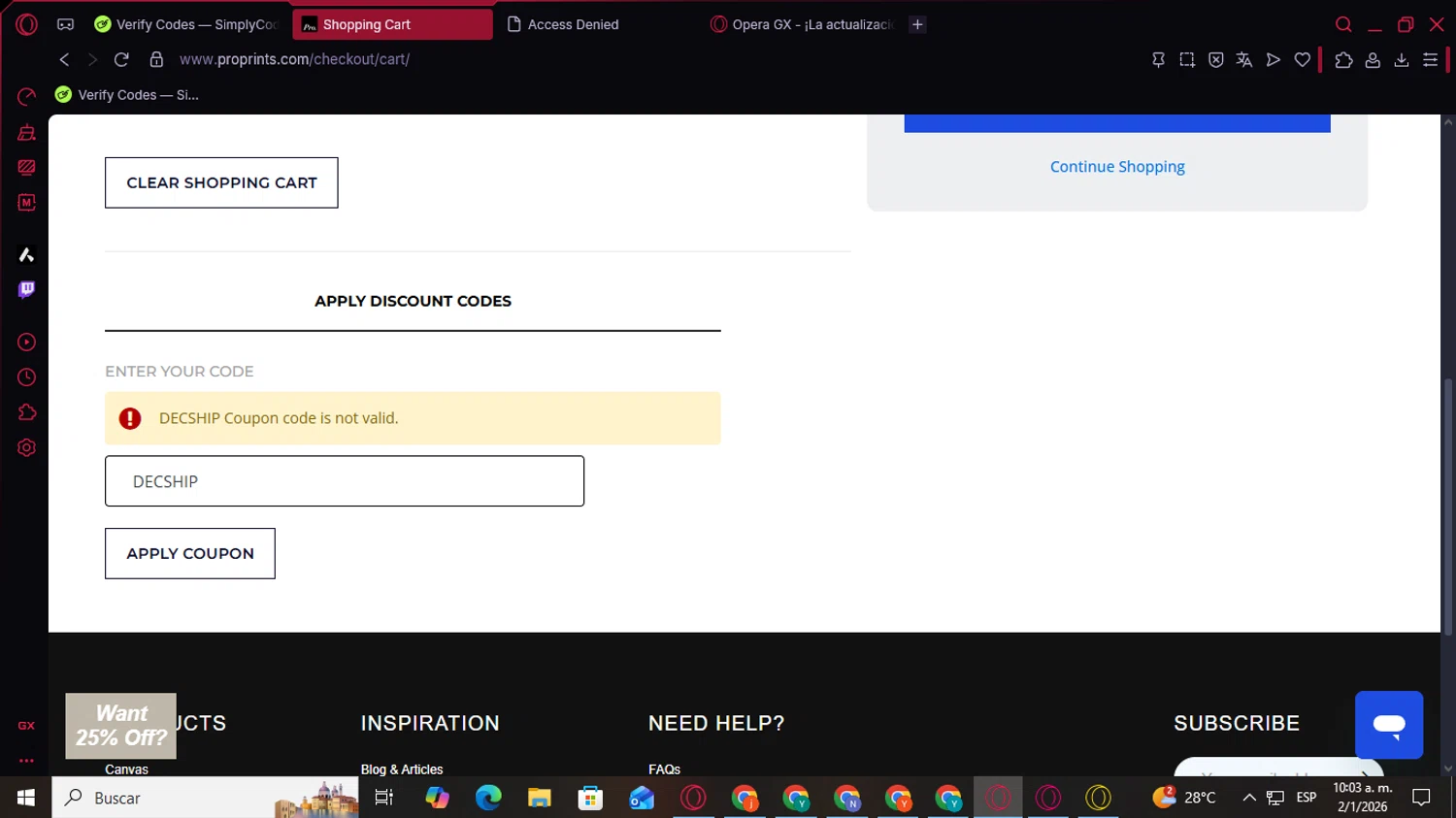Click the Buscar taskbar search box
This screenshot has height=818, width=1456.
pos(205,798)
